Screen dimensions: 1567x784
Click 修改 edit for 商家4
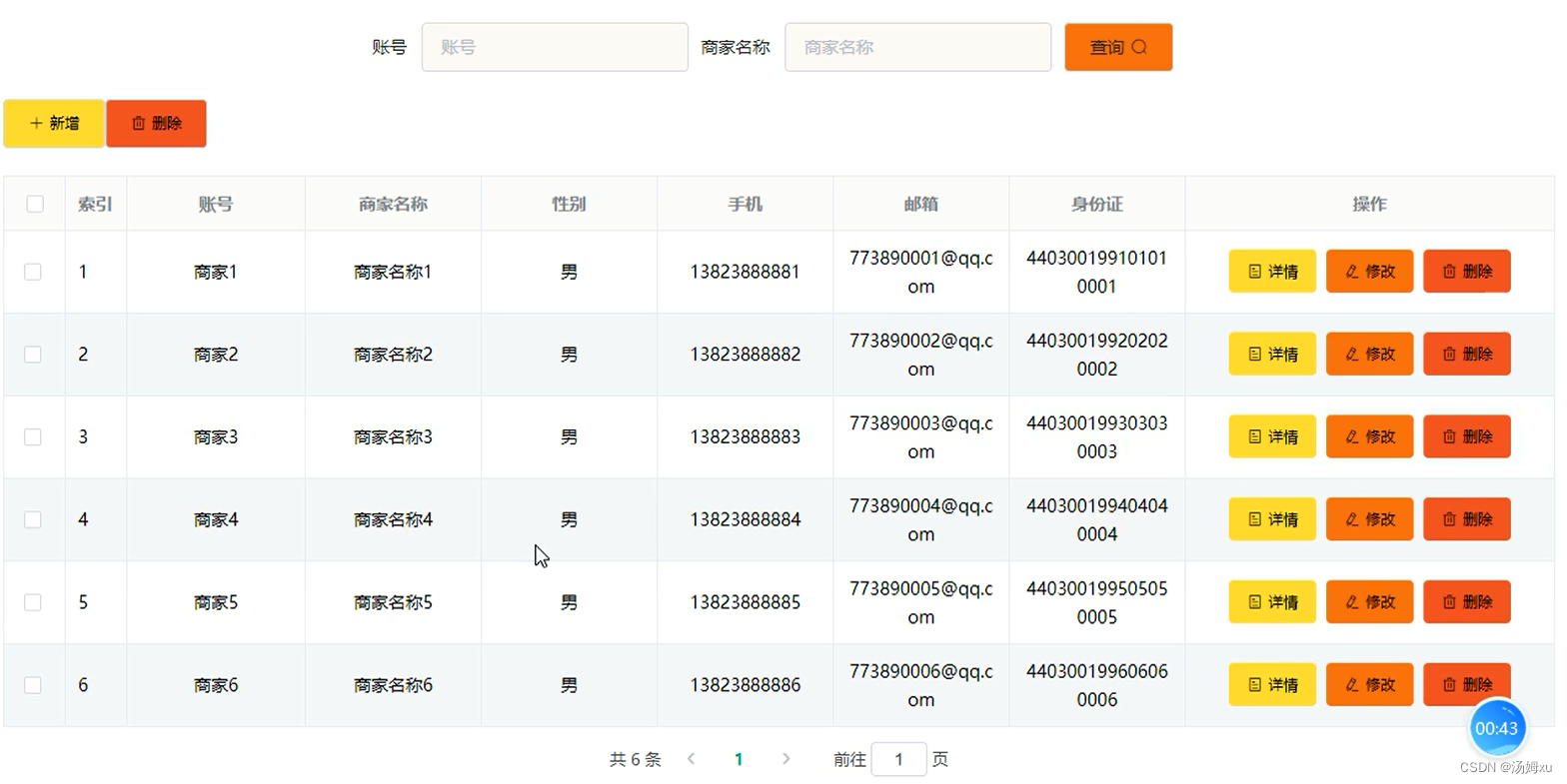click(x=1369, y=519)
